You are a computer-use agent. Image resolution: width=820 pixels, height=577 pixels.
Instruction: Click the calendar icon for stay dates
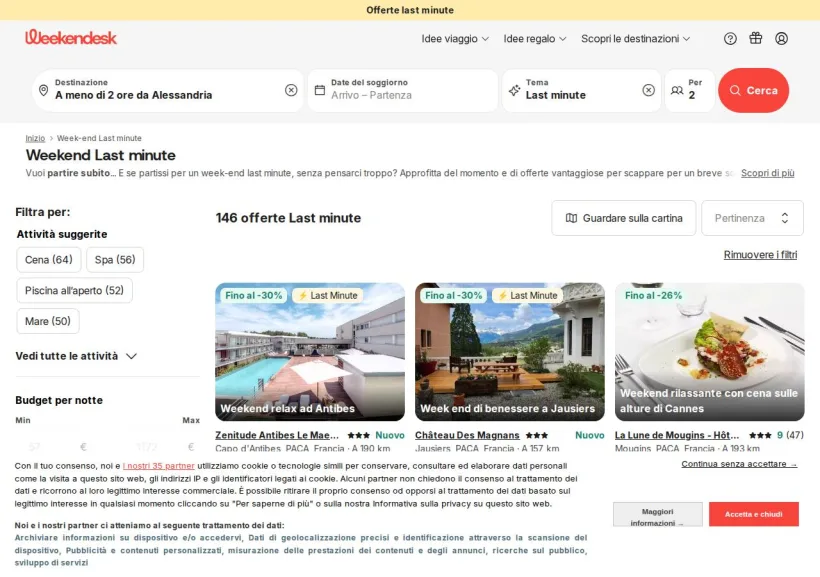[320, 90]
